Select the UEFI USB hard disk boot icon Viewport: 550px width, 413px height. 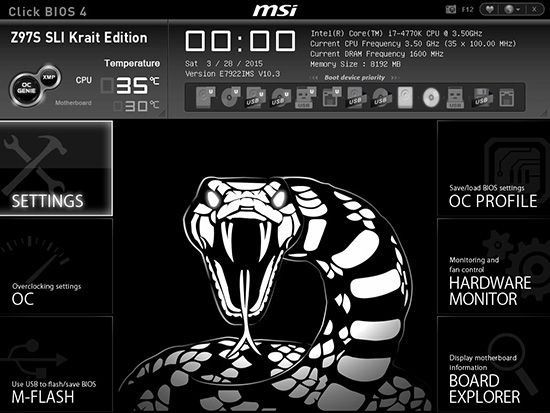tap(255, 97)
